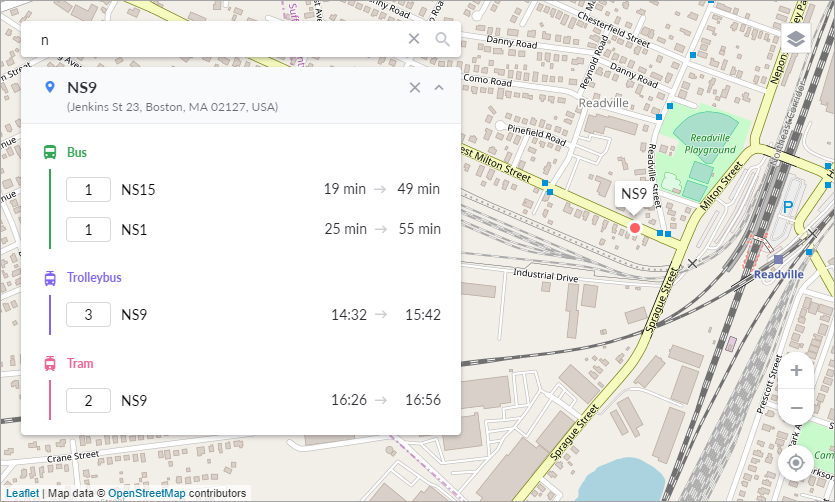Click the Tram category icon
835x502 pixels.
click(x=50, y=364)
